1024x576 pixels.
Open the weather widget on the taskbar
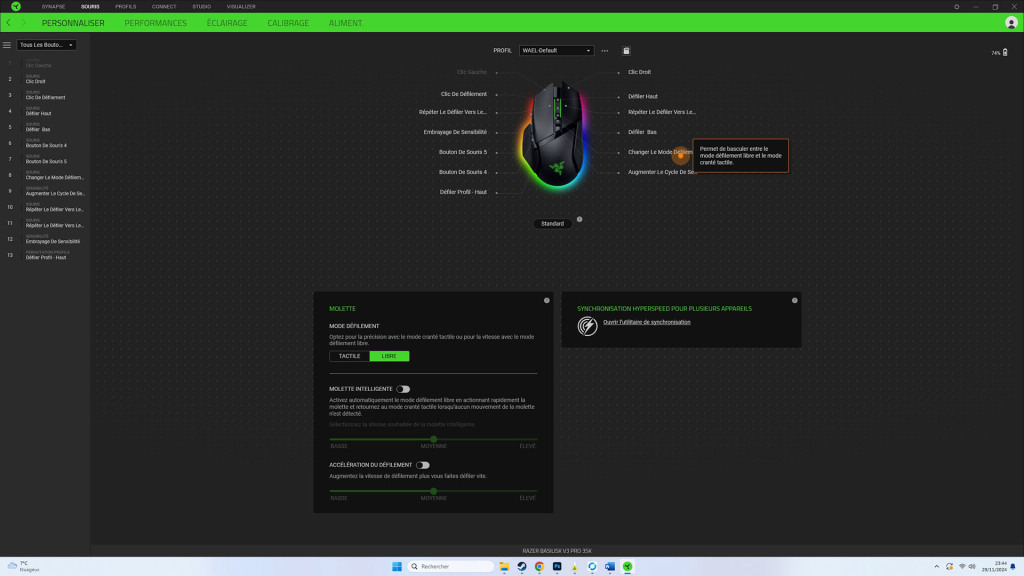(24, 566)
